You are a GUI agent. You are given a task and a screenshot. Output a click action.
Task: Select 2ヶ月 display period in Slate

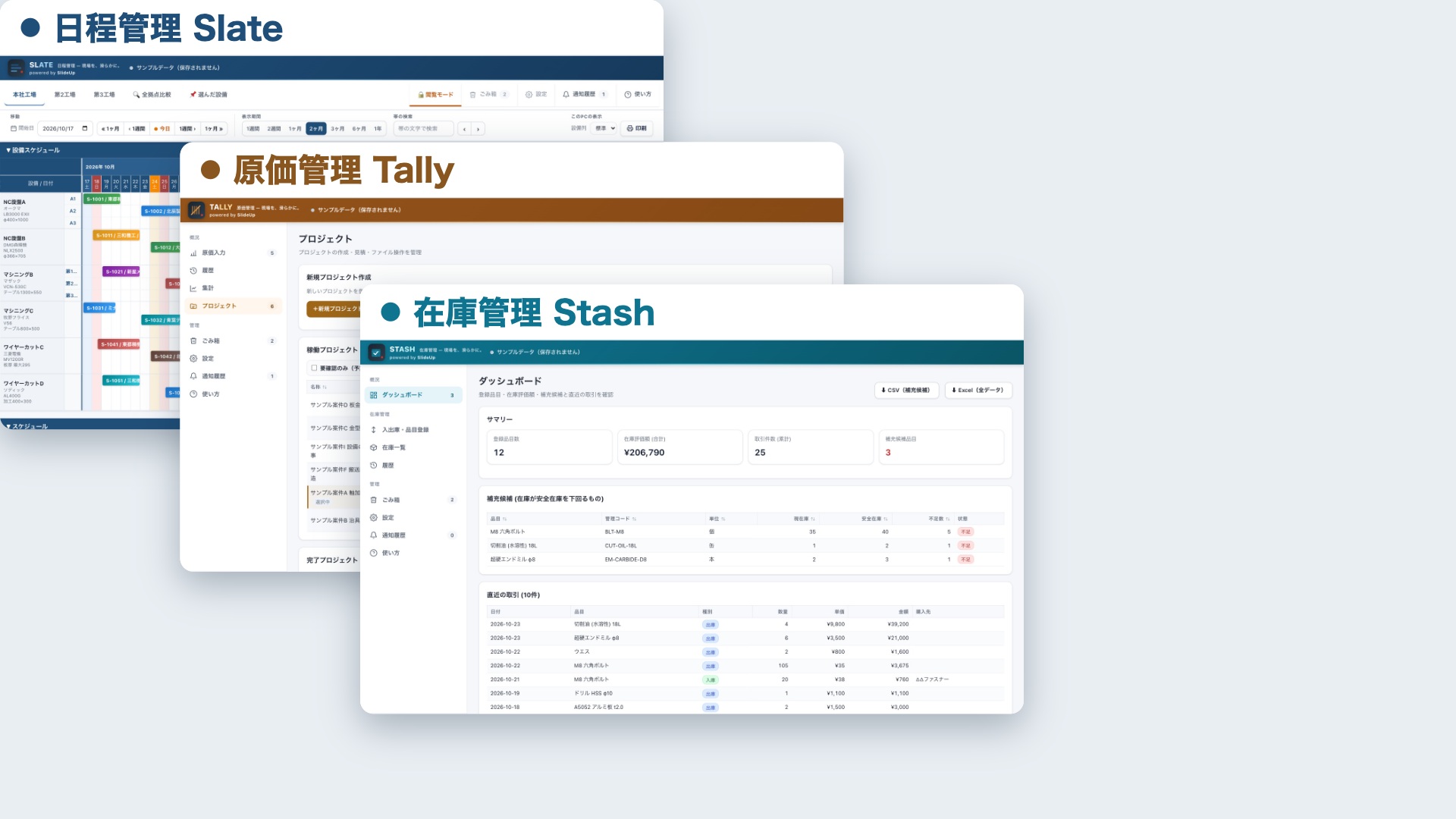(316, 129)
